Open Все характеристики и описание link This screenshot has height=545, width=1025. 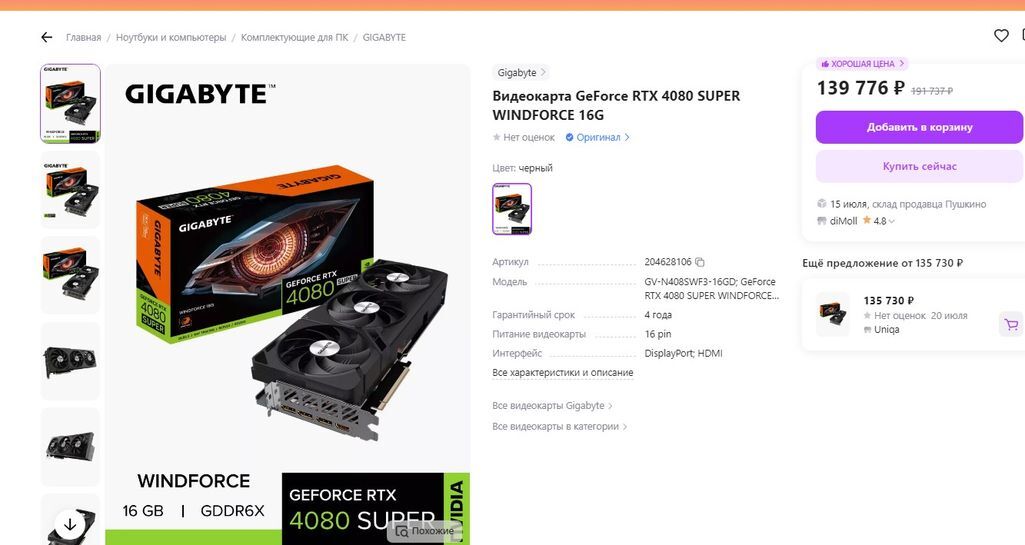tap(563, 372)
